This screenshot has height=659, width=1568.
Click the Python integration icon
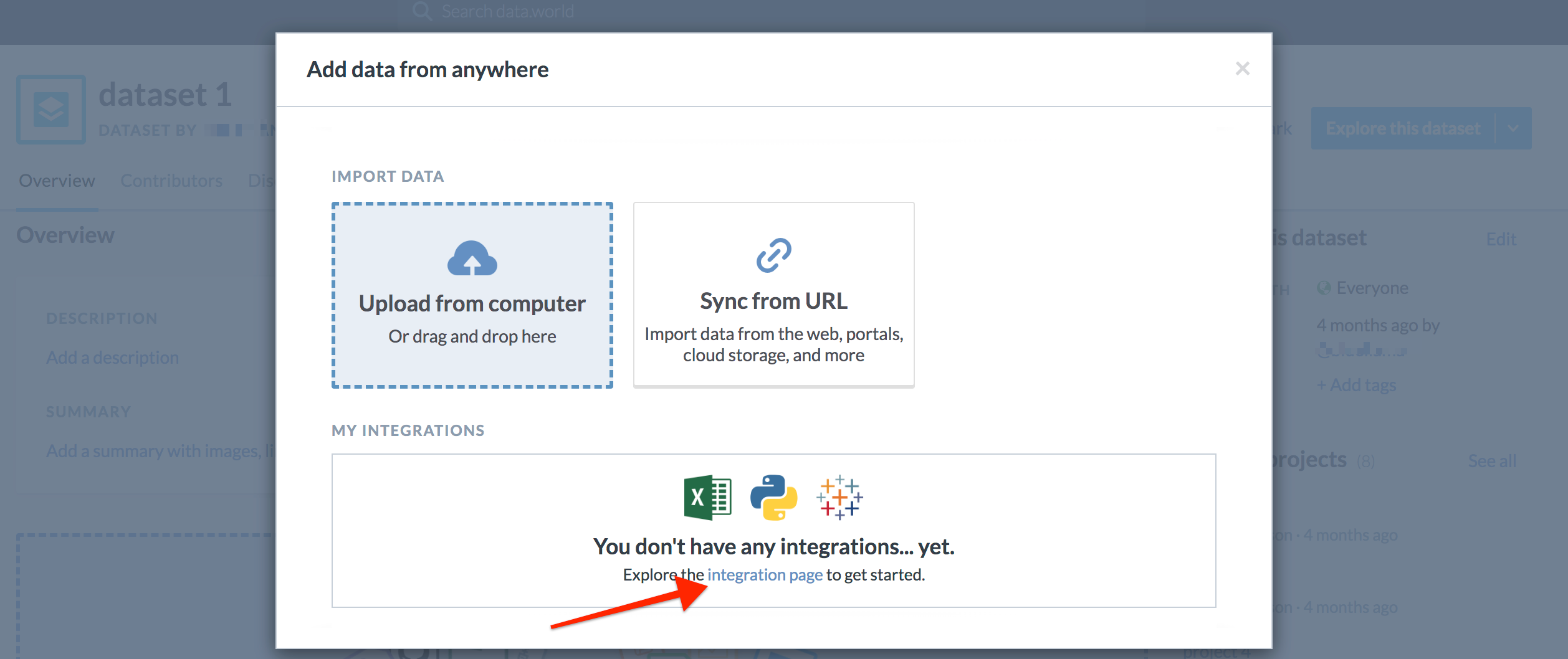773,498
